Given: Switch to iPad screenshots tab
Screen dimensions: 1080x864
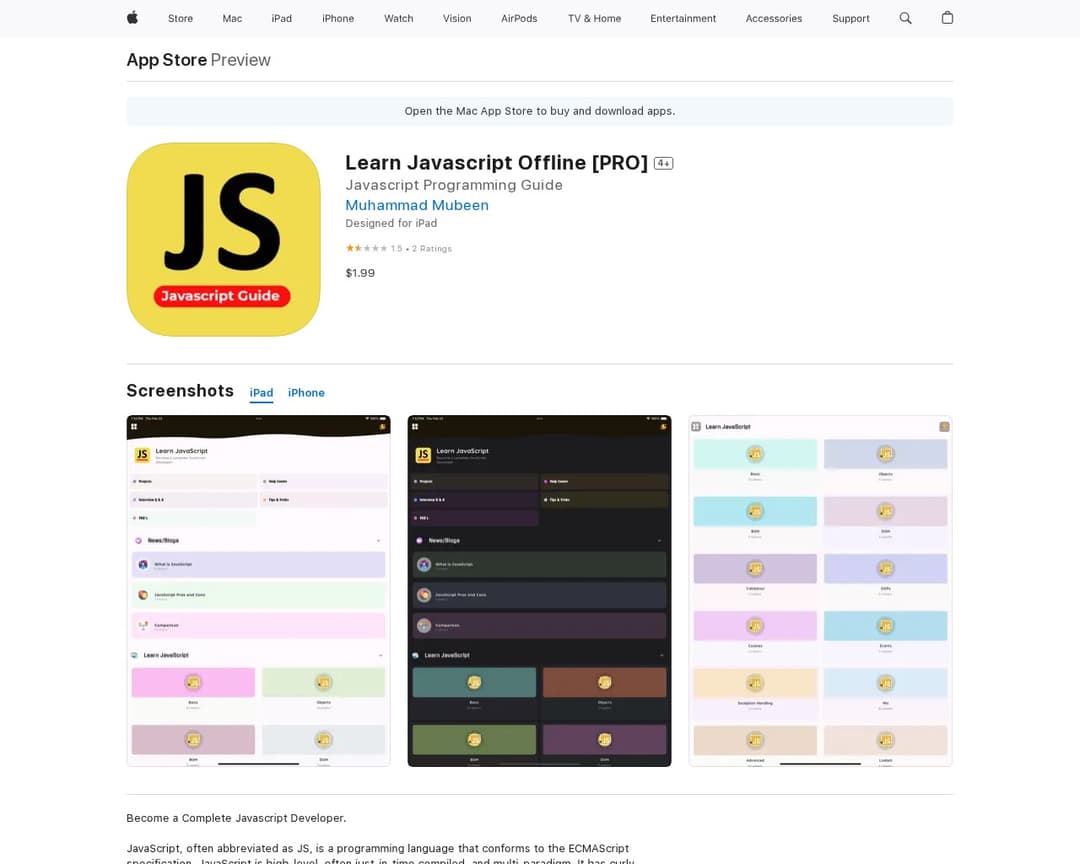Looking at the screenshot, I should [x=261, y=393].
